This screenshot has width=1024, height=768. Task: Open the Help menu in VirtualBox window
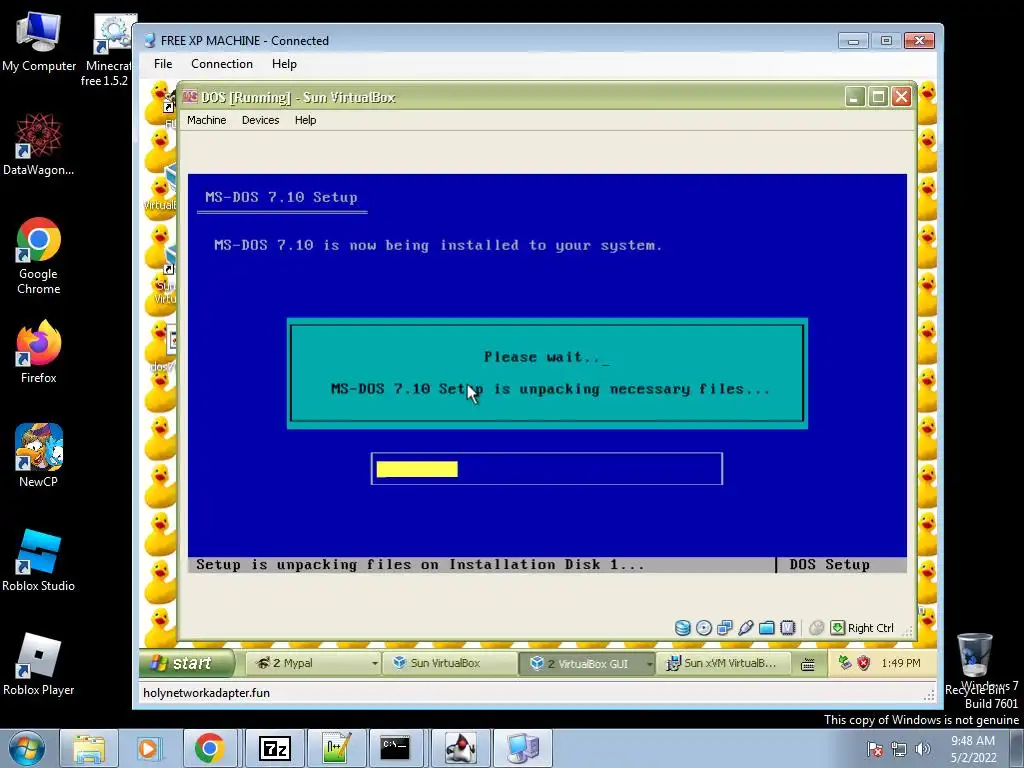(x=305, y=120)
